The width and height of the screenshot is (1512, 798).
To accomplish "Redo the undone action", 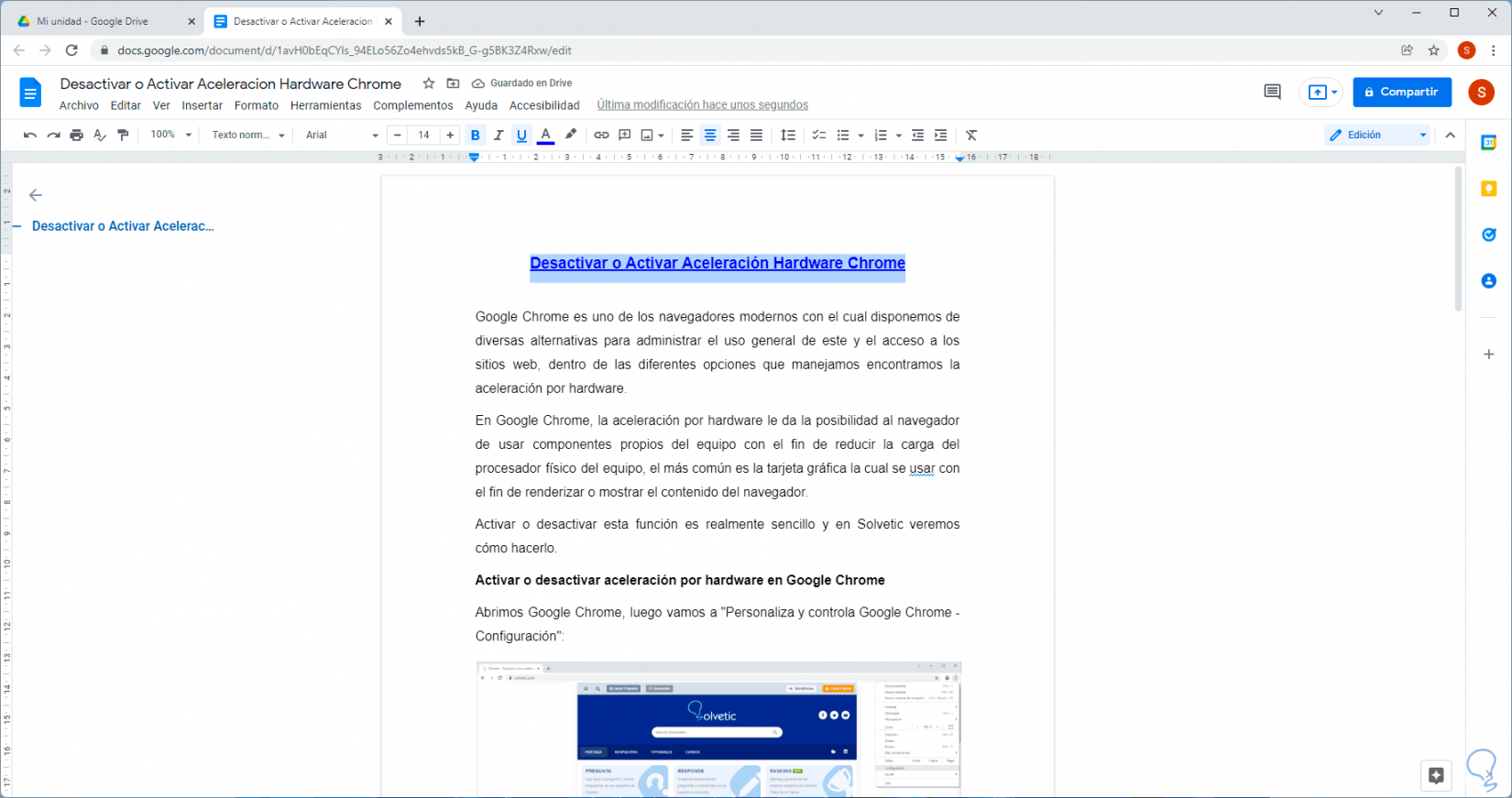I will (53, 135).
